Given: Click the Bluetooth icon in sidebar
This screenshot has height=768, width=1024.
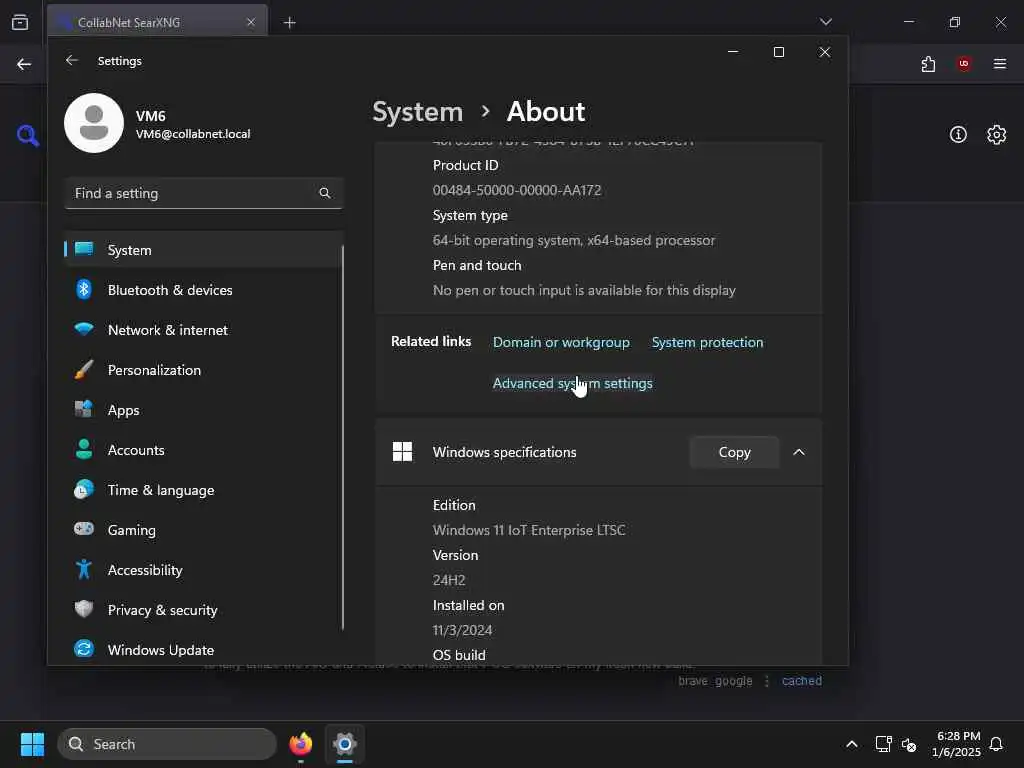Looking at the screenshot, I should [84, 289].
